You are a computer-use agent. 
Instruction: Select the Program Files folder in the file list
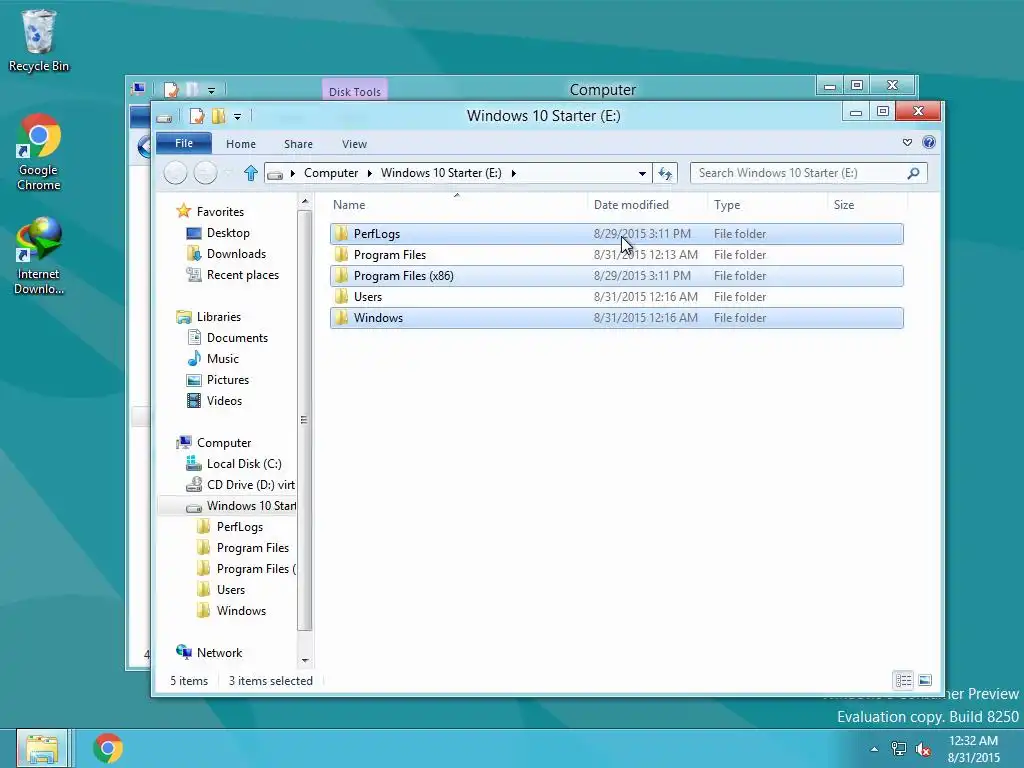click(616, 255)
